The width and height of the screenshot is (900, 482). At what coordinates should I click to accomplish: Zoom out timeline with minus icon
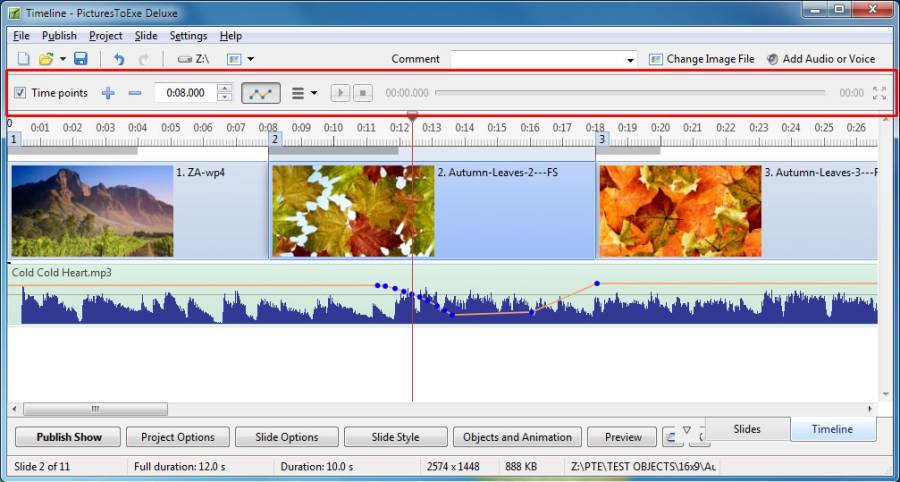(x=135, y=93)
